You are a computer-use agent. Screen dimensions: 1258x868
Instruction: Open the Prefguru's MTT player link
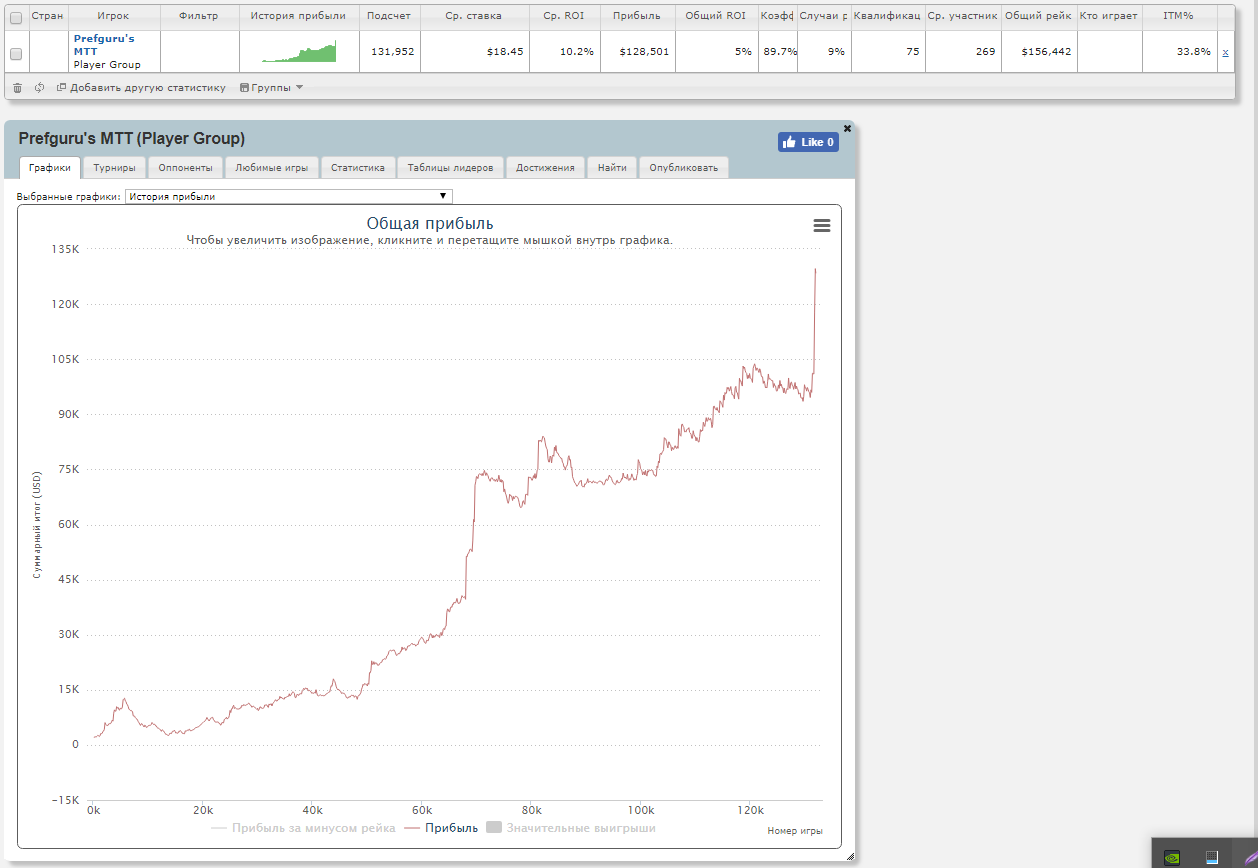tap(104, 44)
